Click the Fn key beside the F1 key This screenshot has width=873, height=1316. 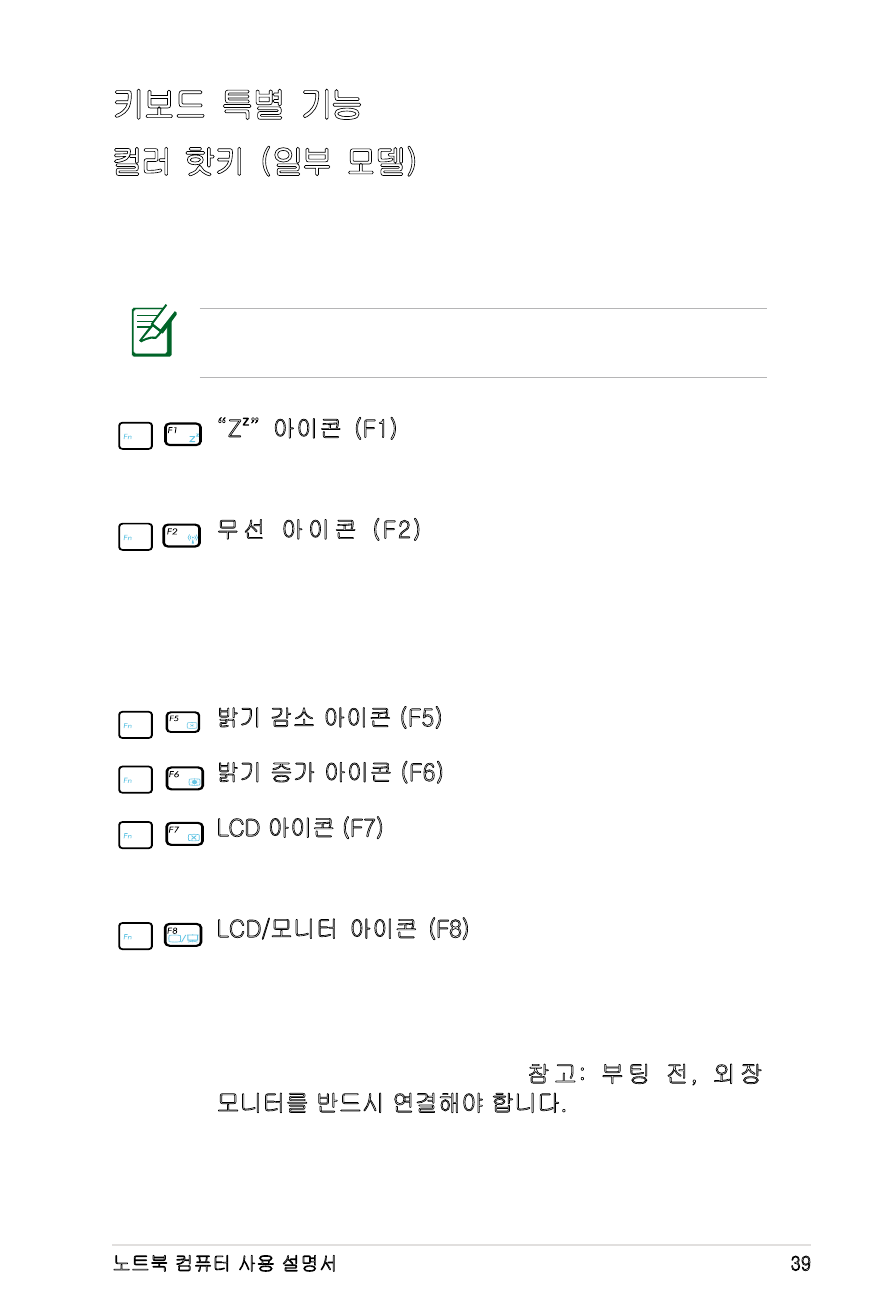click(135, 436)
